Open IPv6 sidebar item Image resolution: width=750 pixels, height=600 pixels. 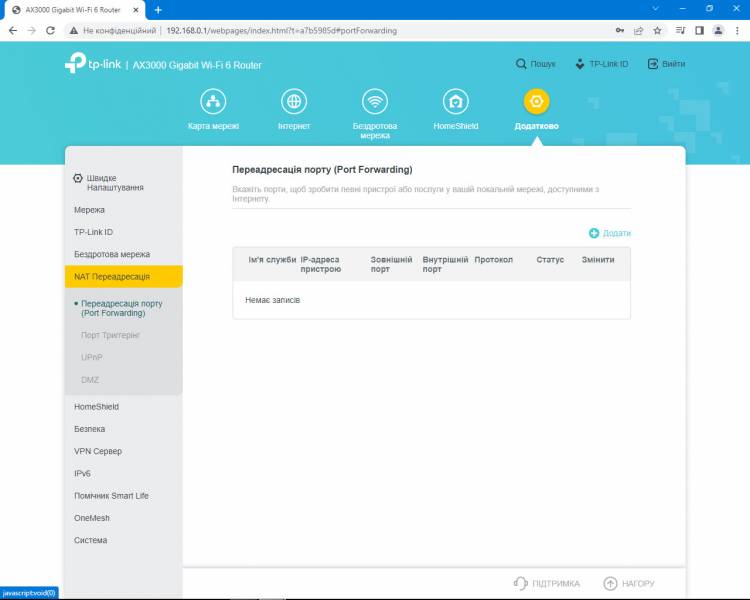[x=82, y=473]
